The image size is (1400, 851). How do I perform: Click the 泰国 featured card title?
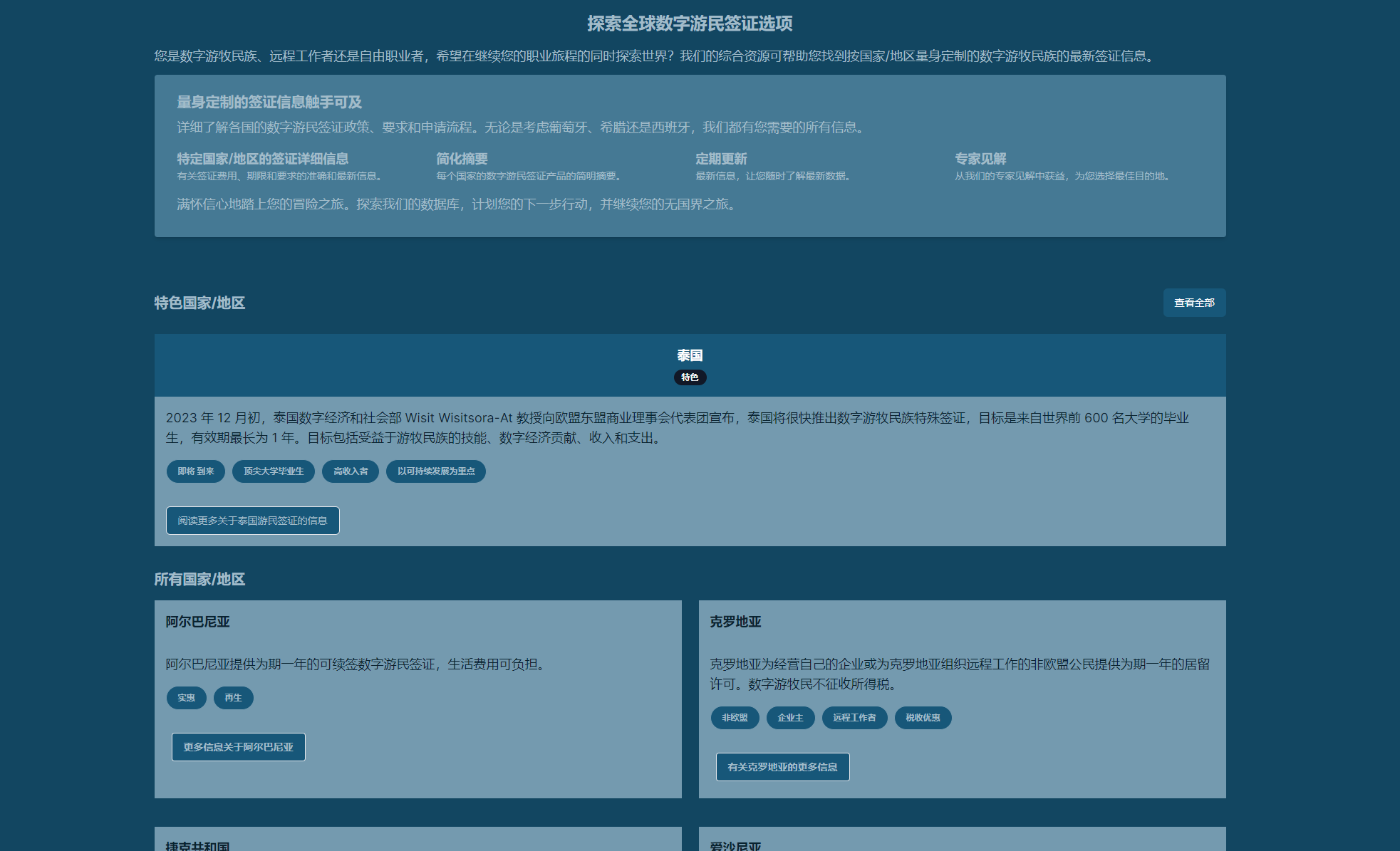click(x=690, y=355)
